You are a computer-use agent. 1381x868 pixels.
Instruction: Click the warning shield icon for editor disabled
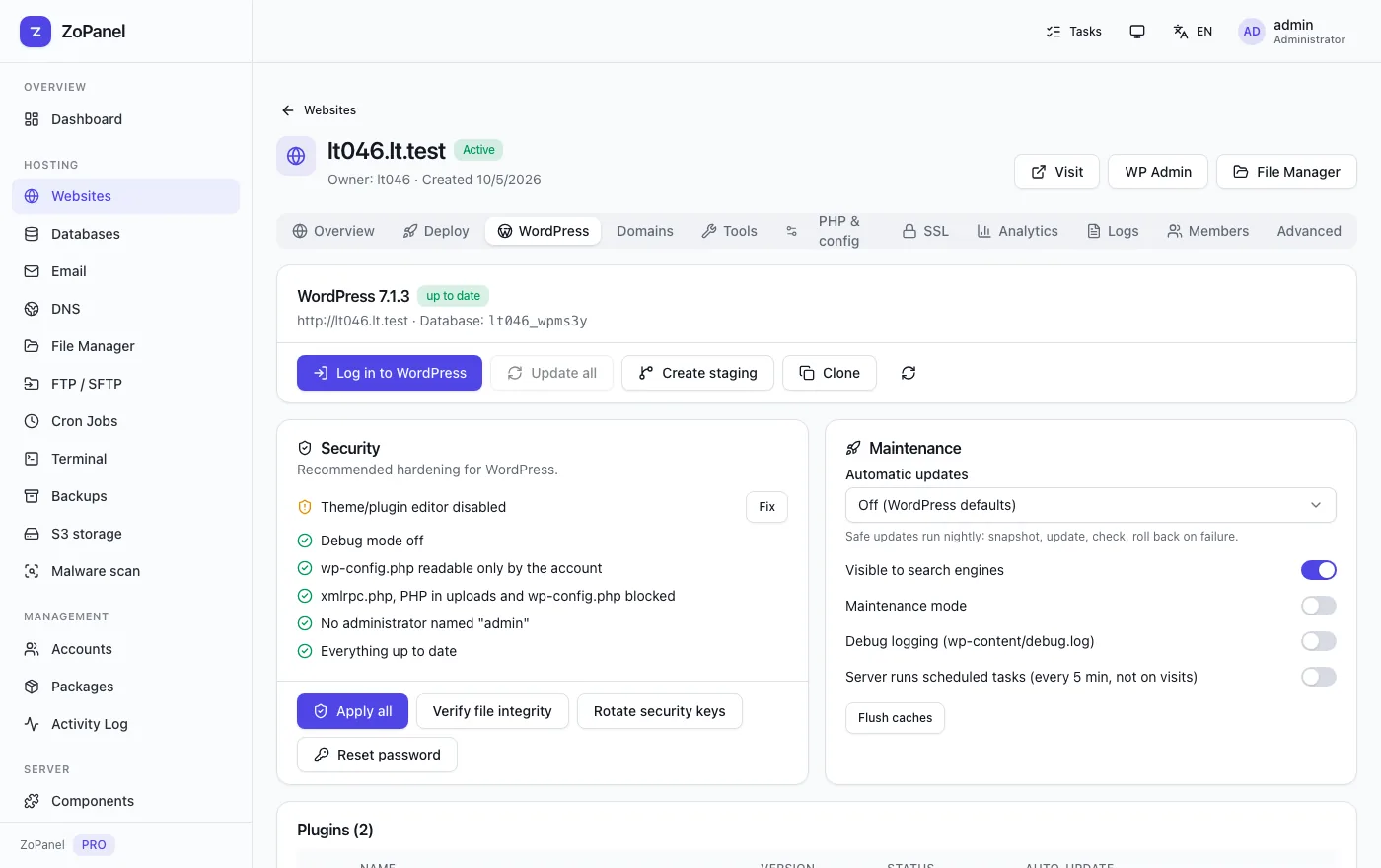click(x=305, y=507)
